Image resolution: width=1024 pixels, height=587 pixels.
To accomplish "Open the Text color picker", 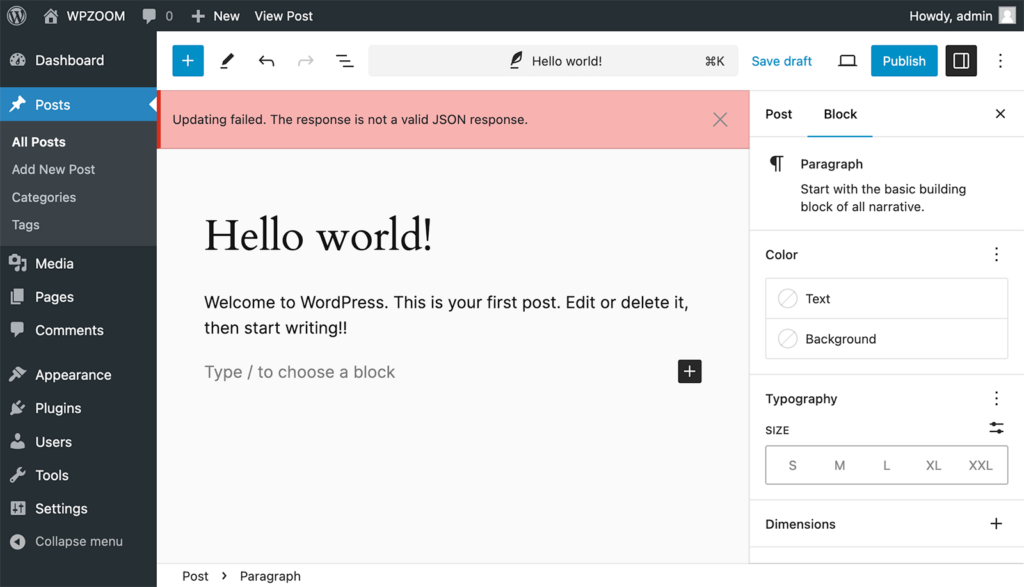I will [x=886, y=298].
